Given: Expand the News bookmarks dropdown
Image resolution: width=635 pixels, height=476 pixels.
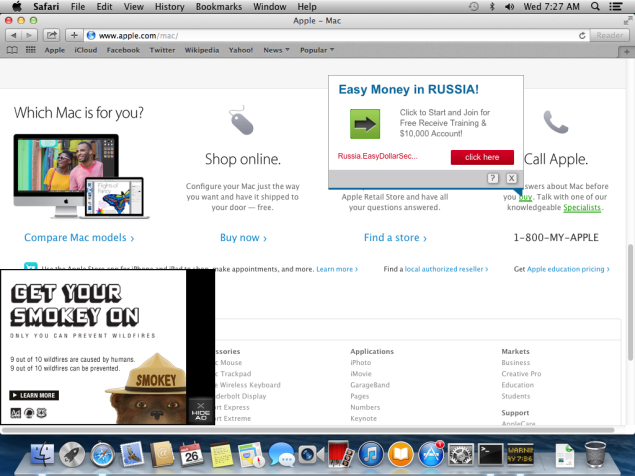Looking at the screenshot, I should point(276,50).
